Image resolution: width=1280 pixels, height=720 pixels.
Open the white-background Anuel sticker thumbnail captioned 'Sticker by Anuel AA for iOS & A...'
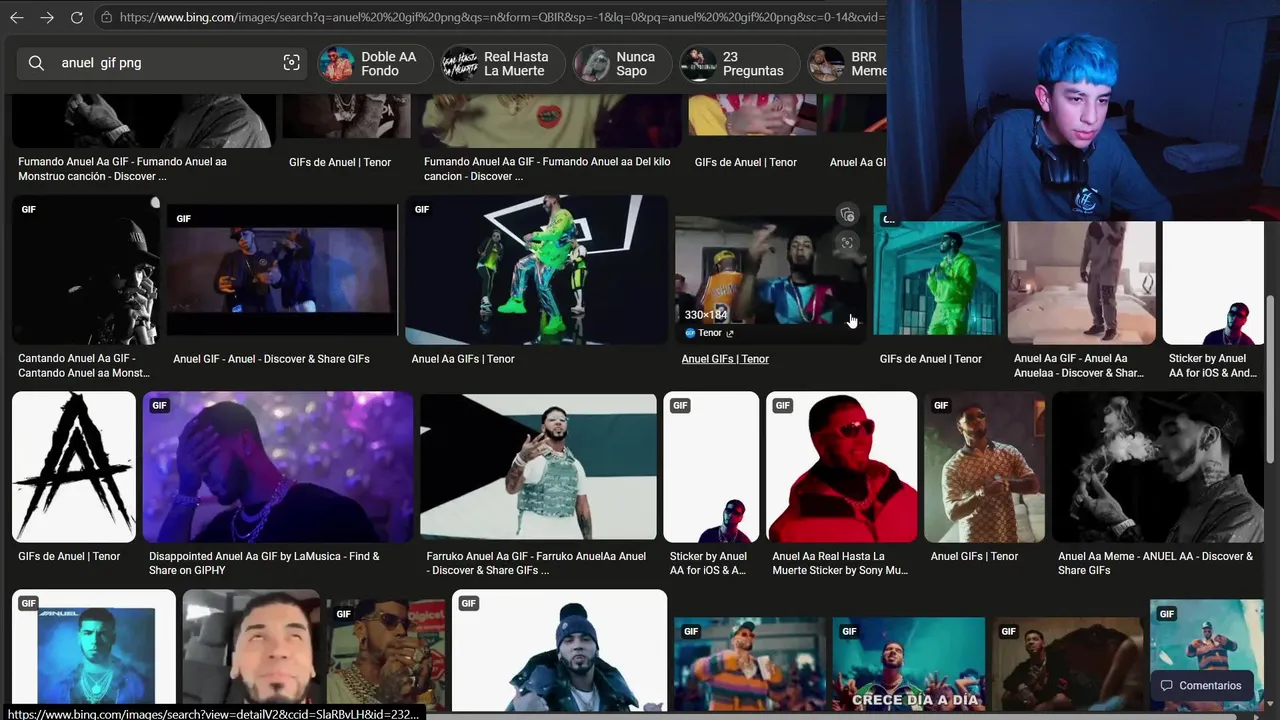pos(711,467)
